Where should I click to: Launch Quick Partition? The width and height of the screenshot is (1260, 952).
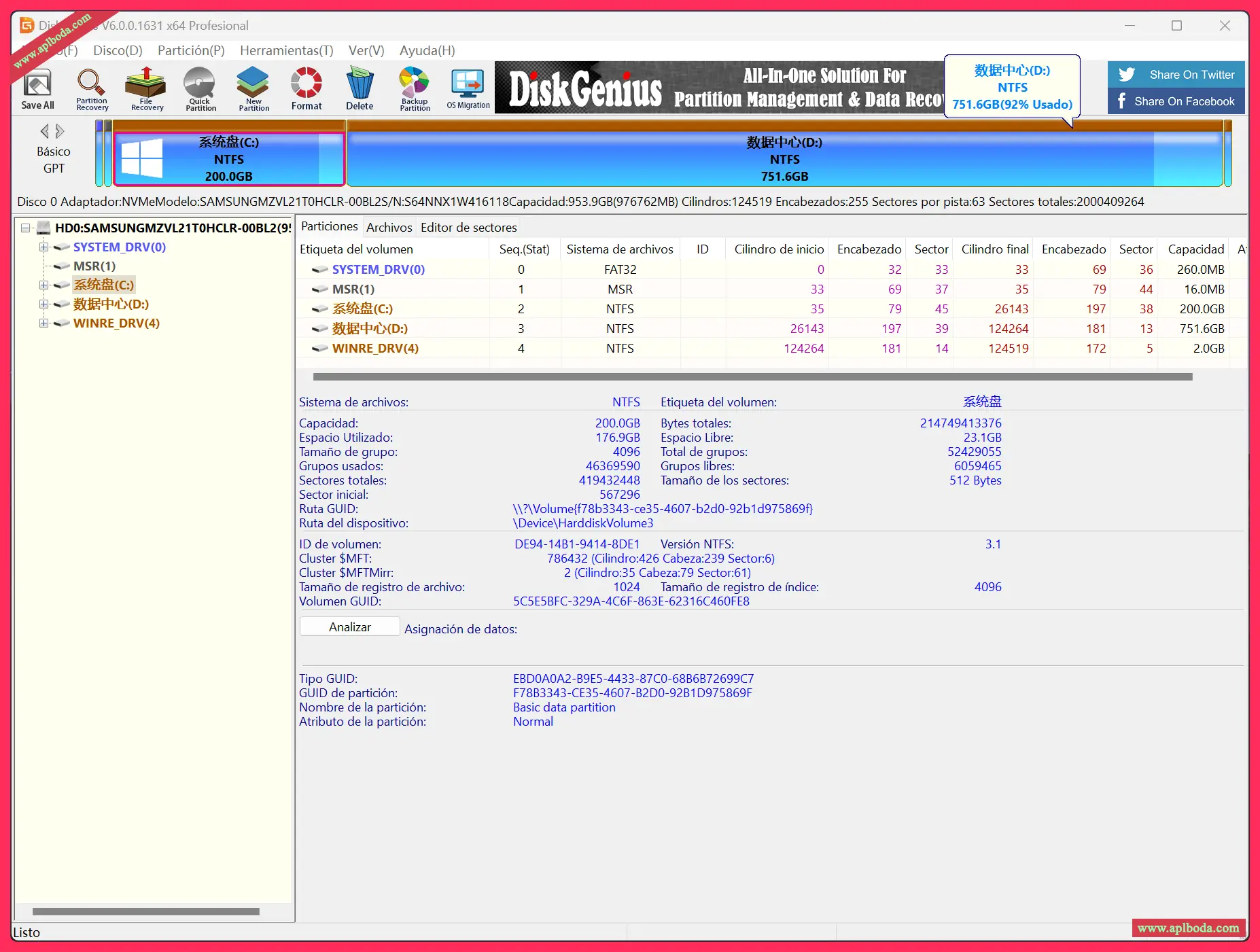[199, 88]
